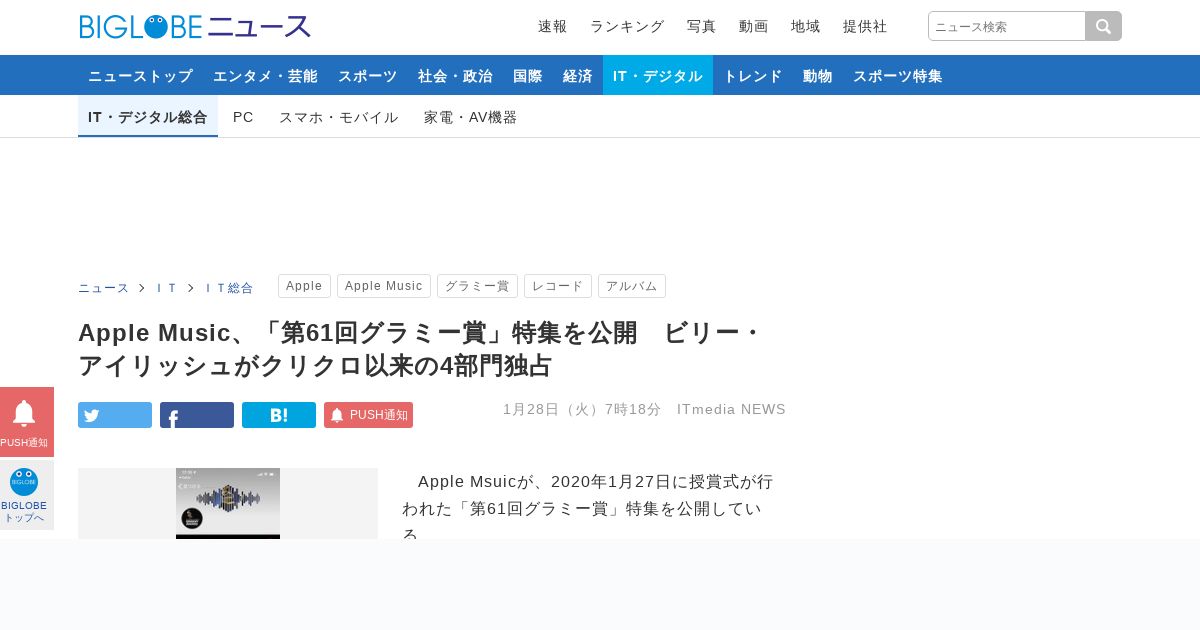Click the ＩＴ総合 breadcrumb link
1200x630 pixels.
pyautogui.click(x=229, y=288)
